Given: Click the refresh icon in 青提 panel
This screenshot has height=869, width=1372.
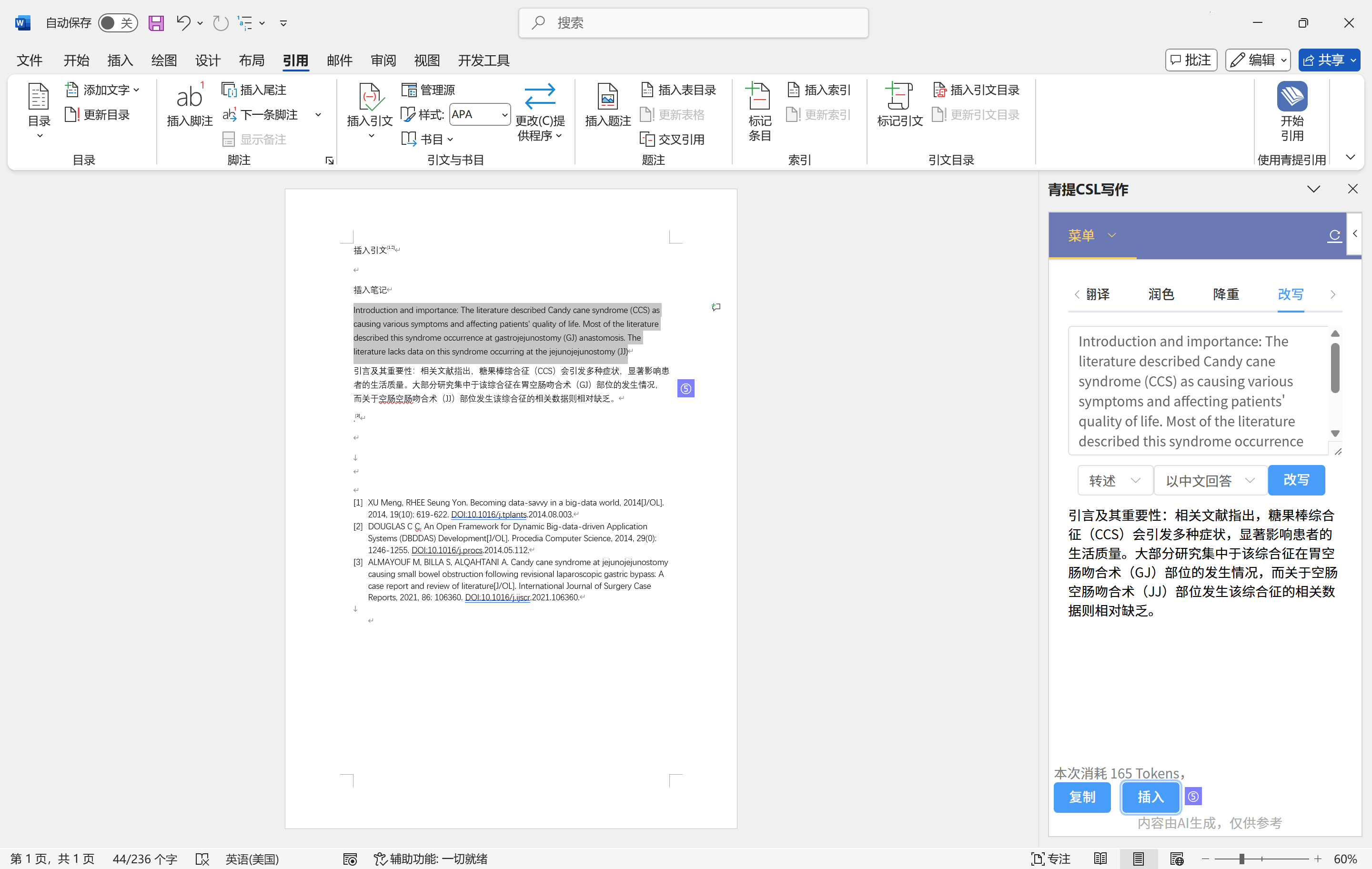Looking at the screenshot, I should point(1334,235).
